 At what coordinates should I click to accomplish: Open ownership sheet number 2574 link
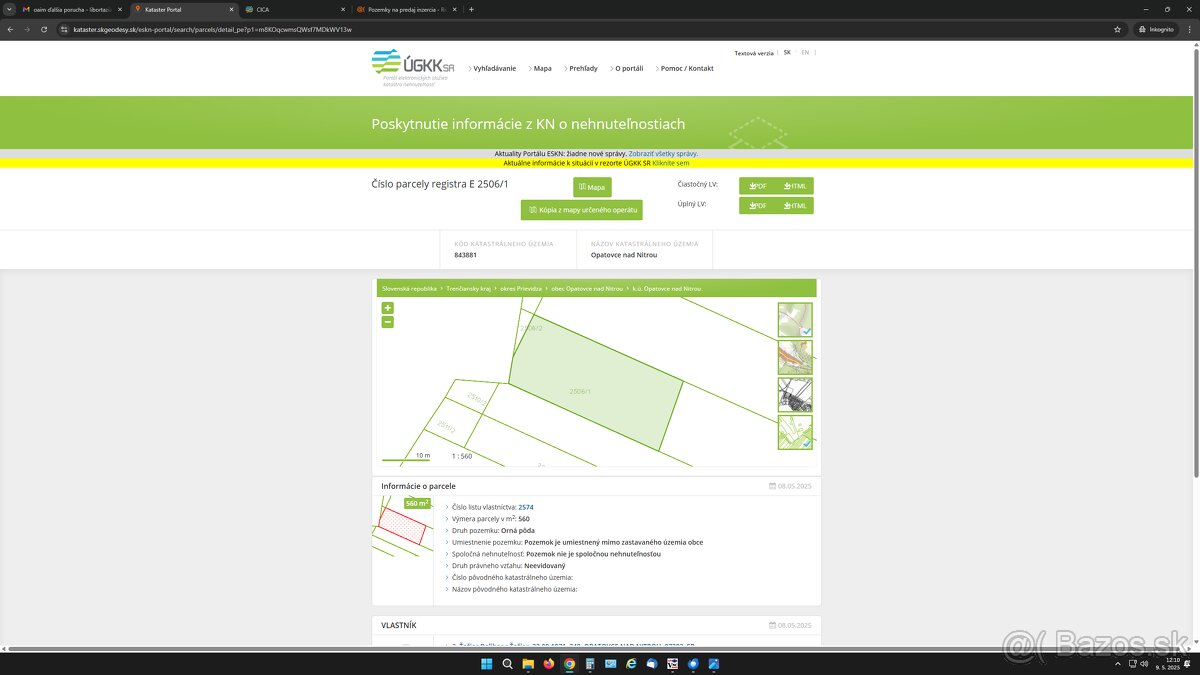[526, 507]
